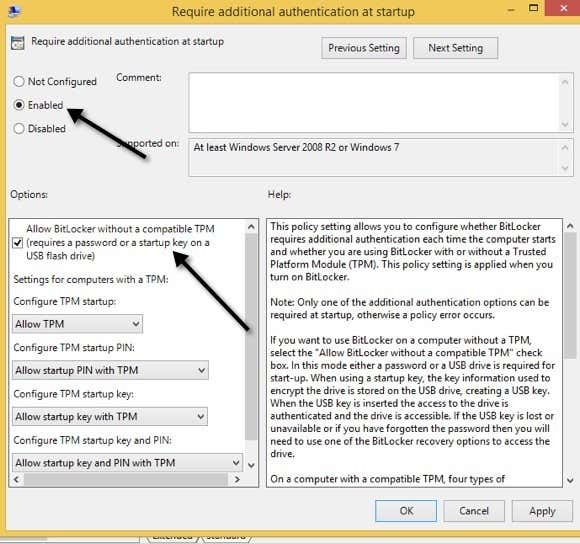Click the 'Settings for computers with a TPM:' label
The height and width of the screenshot is (544, 580).
(x=91, y=280)
